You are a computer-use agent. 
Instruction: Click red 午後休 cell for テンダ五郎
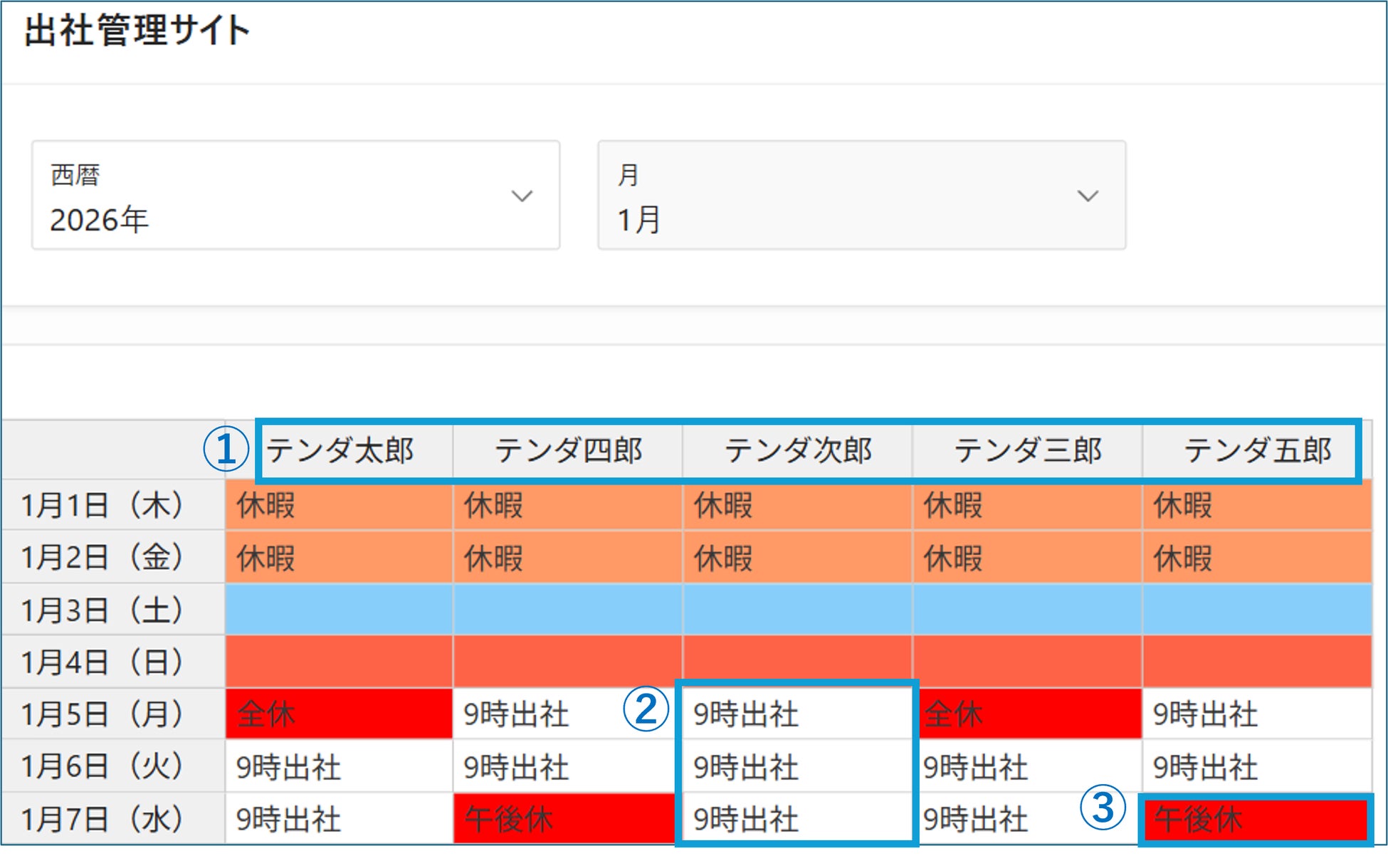click(x=1256, y=820)
